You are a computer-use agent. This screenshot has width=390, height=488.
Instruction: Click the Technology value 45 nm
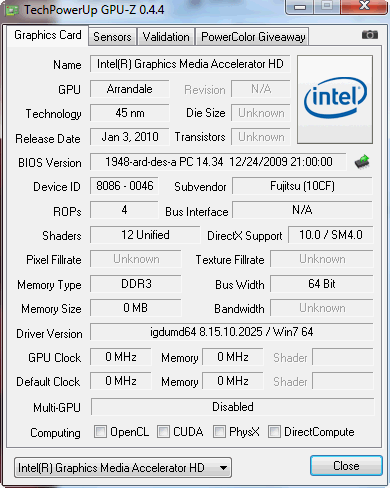(x=129, y=113)
